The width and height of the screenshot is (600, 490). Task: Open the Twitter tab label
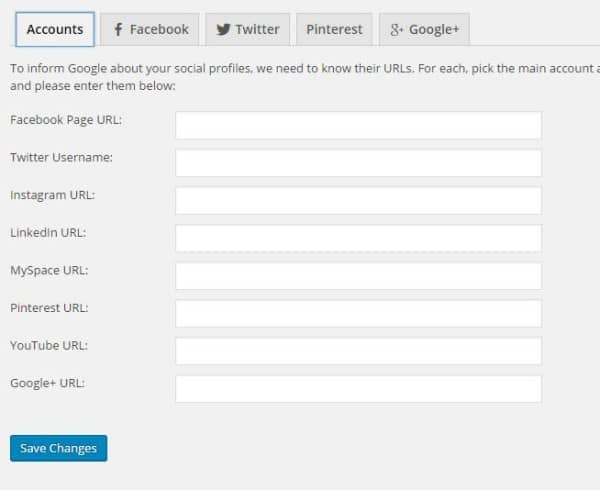click(258, 29)
